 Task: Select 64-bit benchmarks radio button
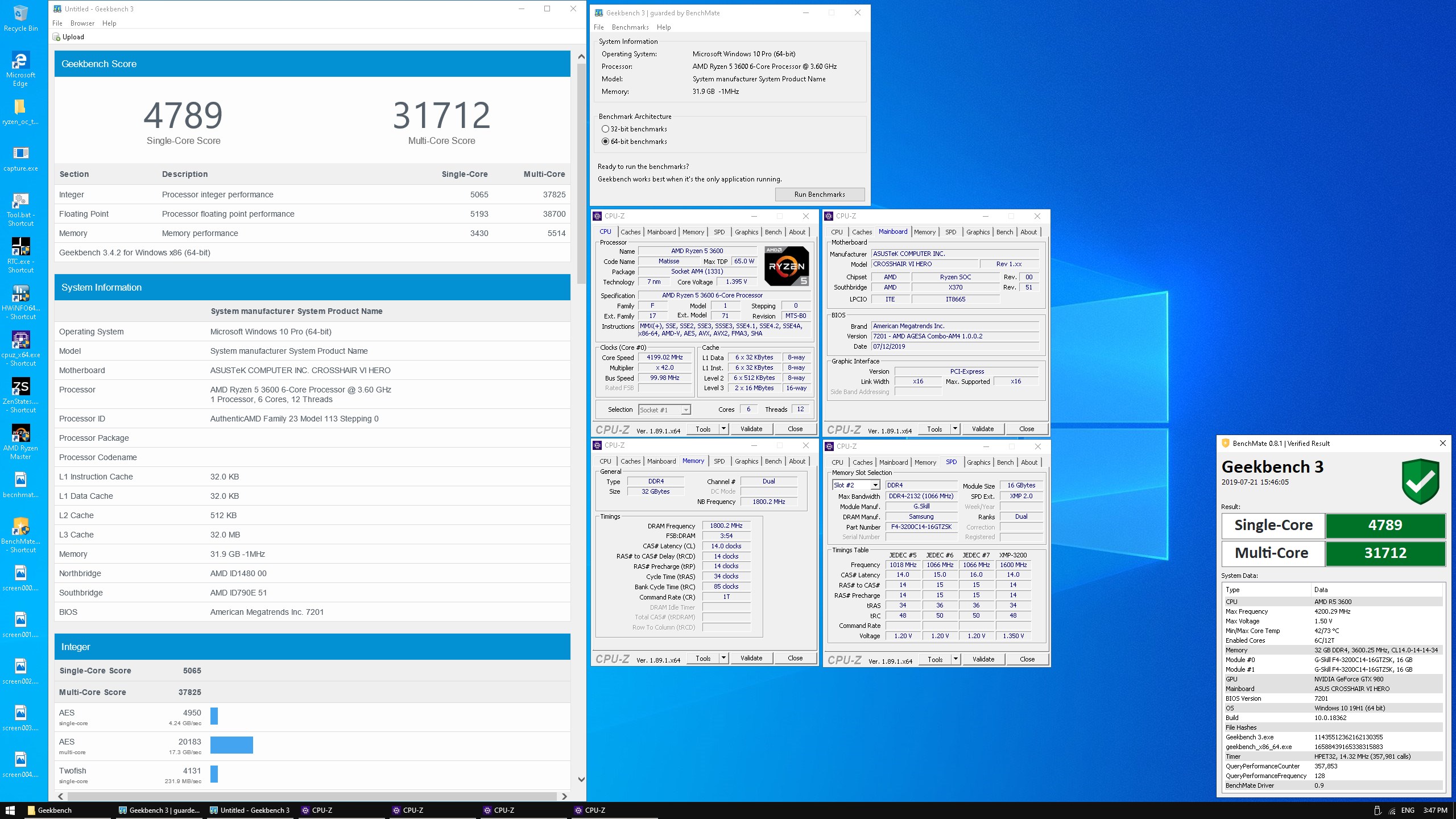tap(605, 142)
